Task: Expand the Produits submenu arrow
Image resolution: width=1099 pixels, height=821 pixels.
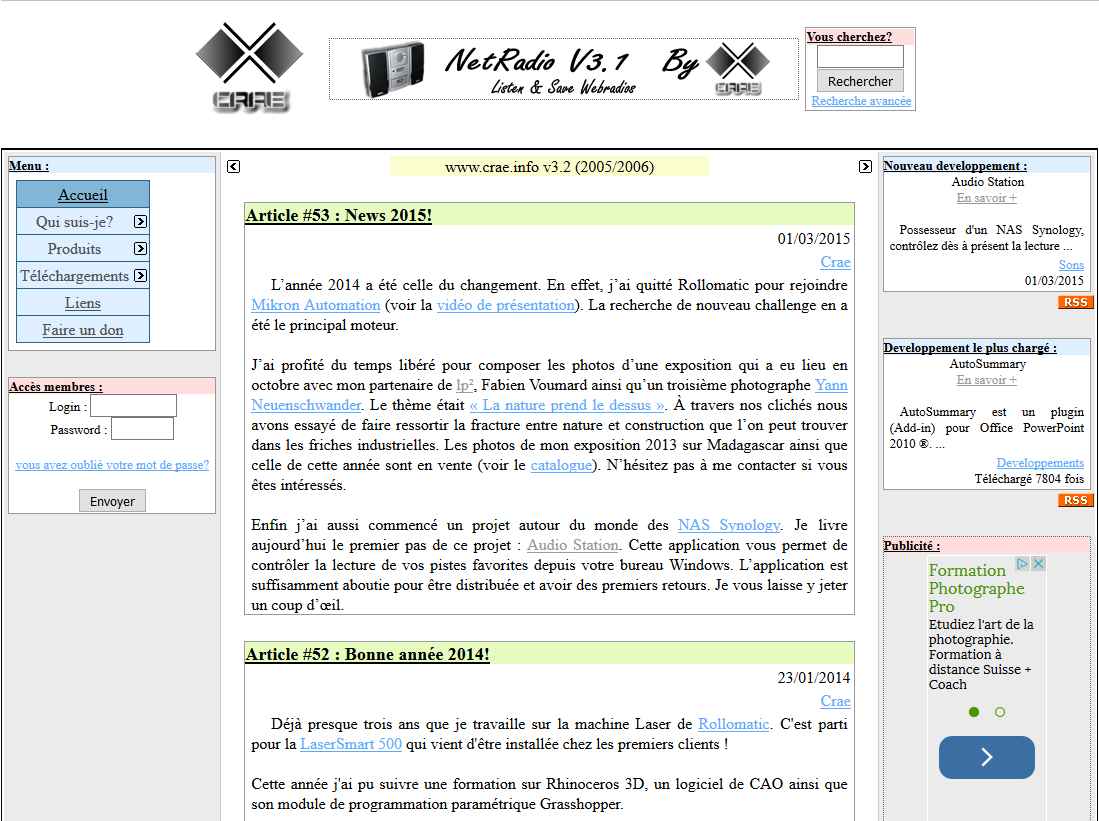Action: coord(140,248)
